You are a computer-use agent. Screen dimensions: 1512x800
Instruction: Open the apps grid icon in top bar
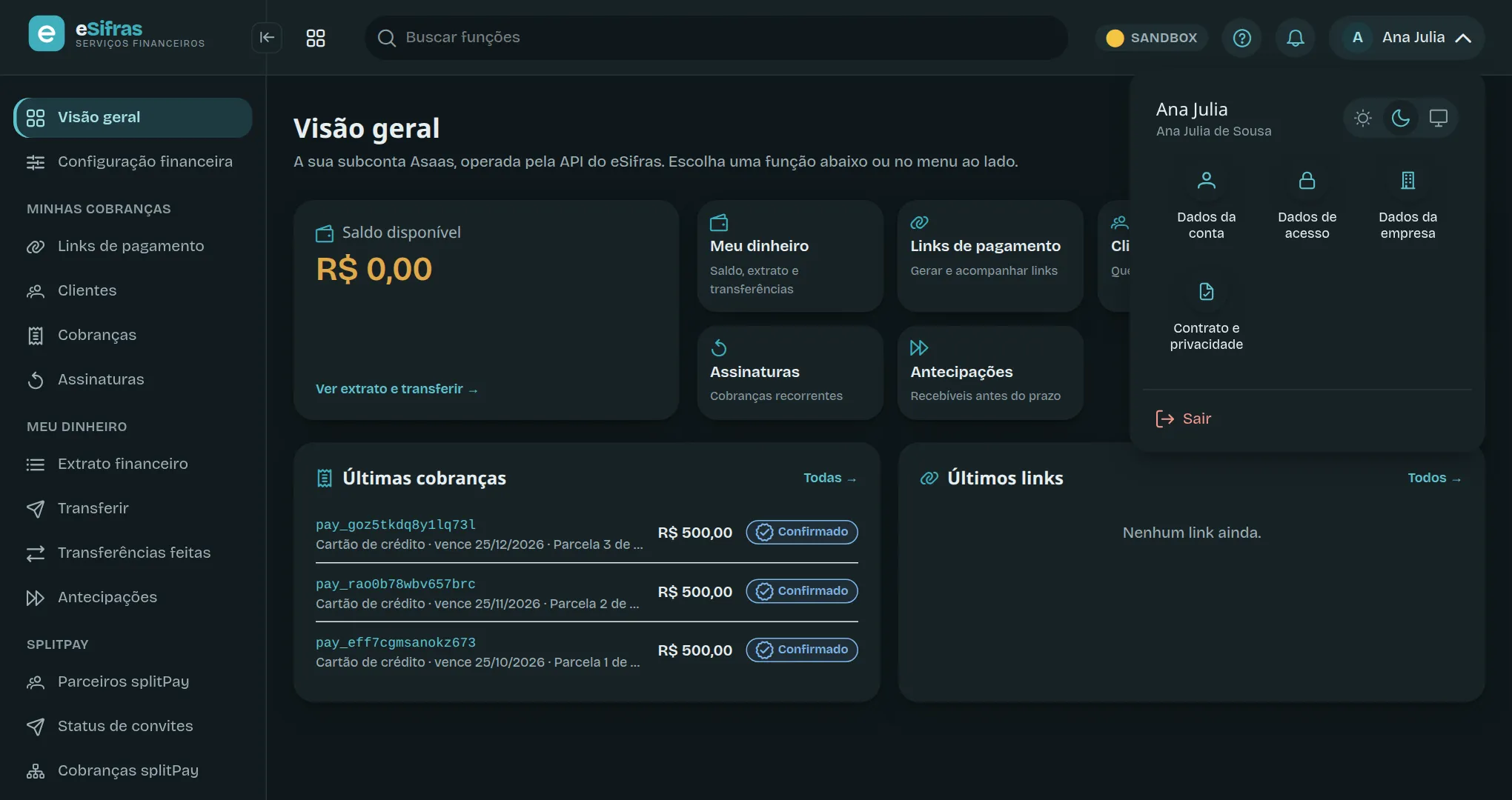316,38
